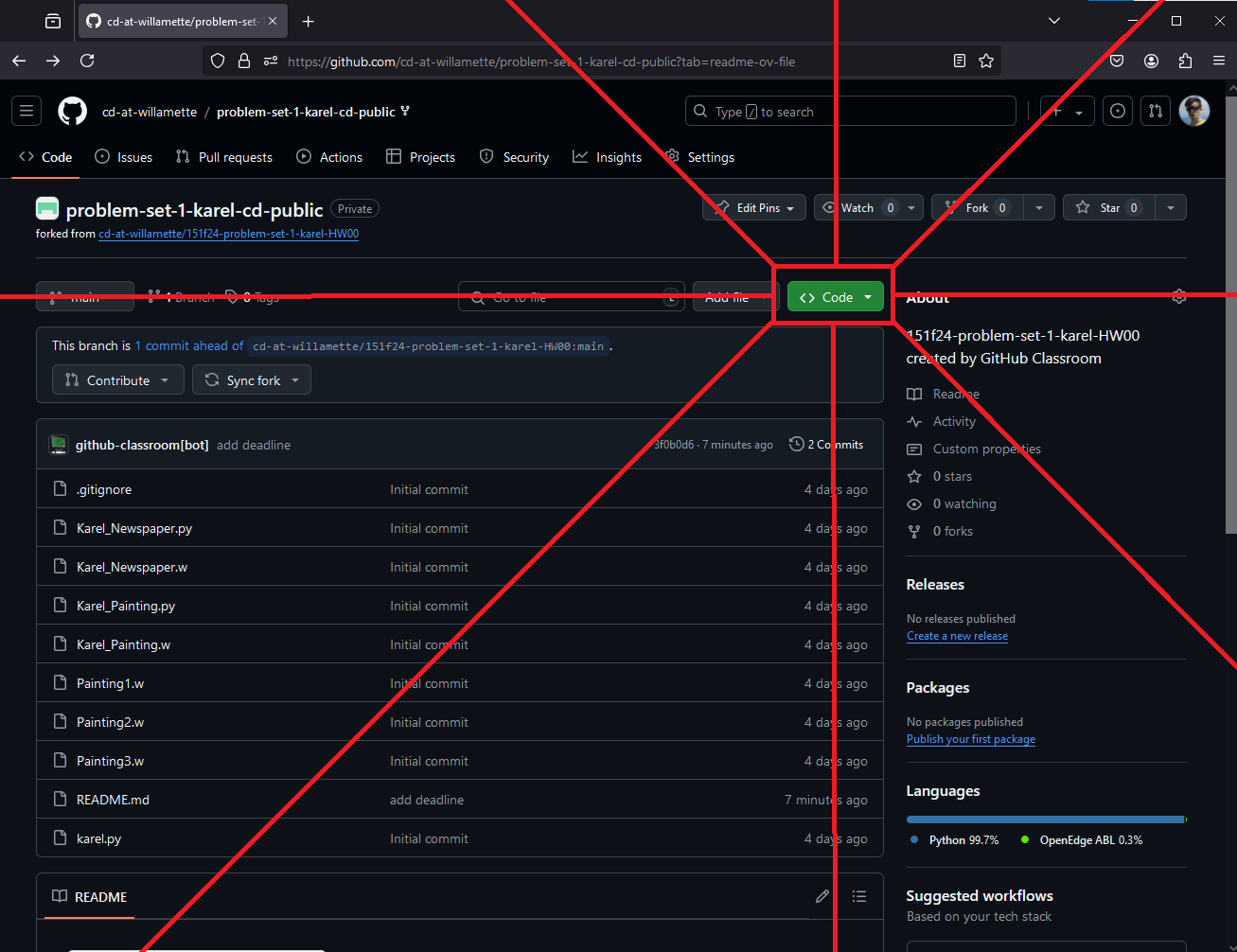Open the GitHub homepage logo

coord(72,112)
